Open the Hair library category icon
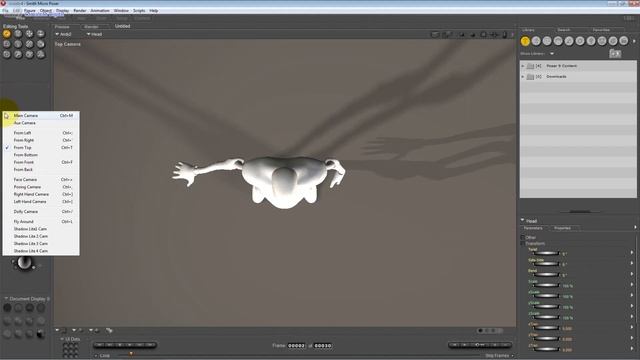 558,41
